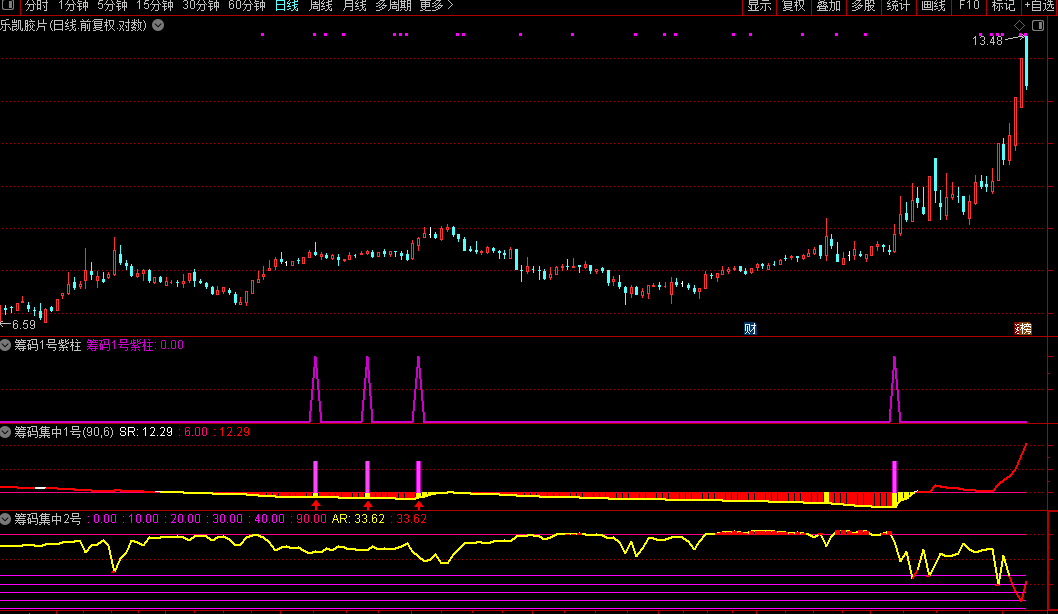
Task: Expand 乐凯胶片 main chart dropdown arrow
Action: 157,25
